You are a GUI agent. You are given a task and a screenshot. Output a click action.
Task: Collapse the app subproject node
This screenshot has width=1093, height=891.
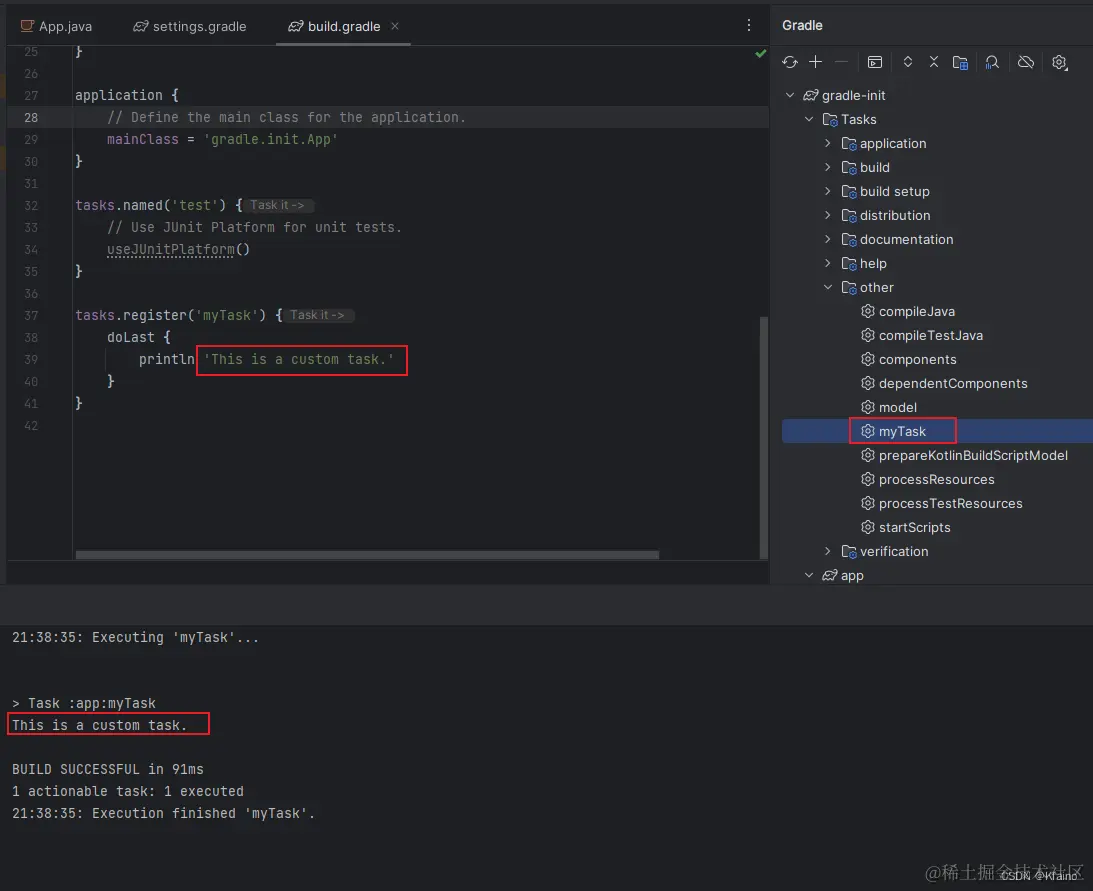pyautogui.click(x=809, y=575)
